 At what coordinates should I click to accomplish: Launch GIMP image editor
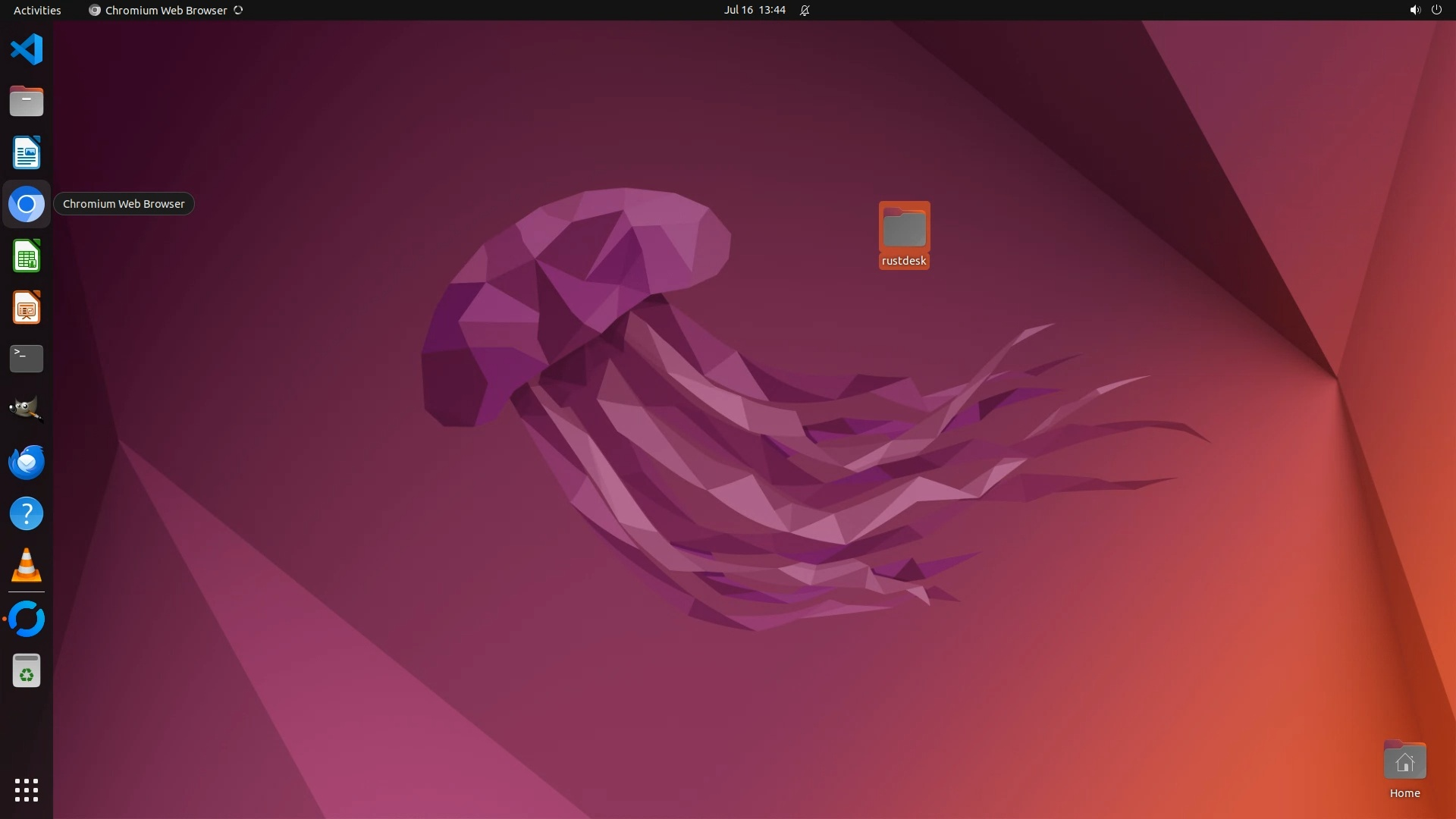(x=27, y=409)
